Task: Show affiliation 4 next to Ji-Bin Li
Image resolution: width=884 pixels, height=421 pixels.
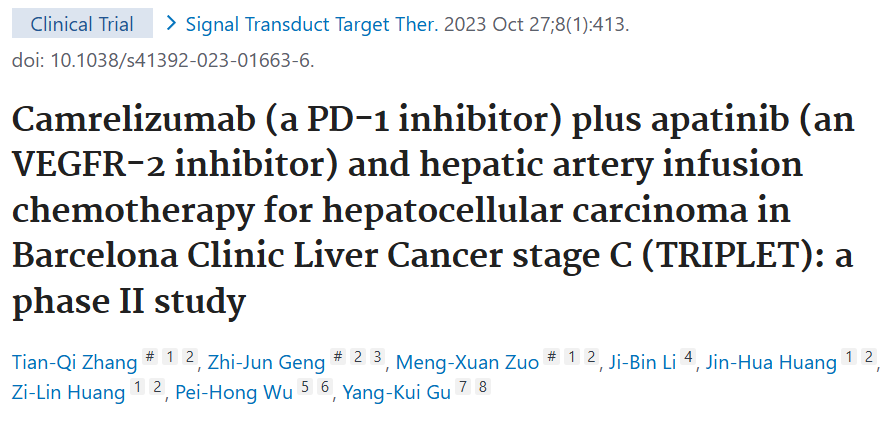Action: coord(688,358)
